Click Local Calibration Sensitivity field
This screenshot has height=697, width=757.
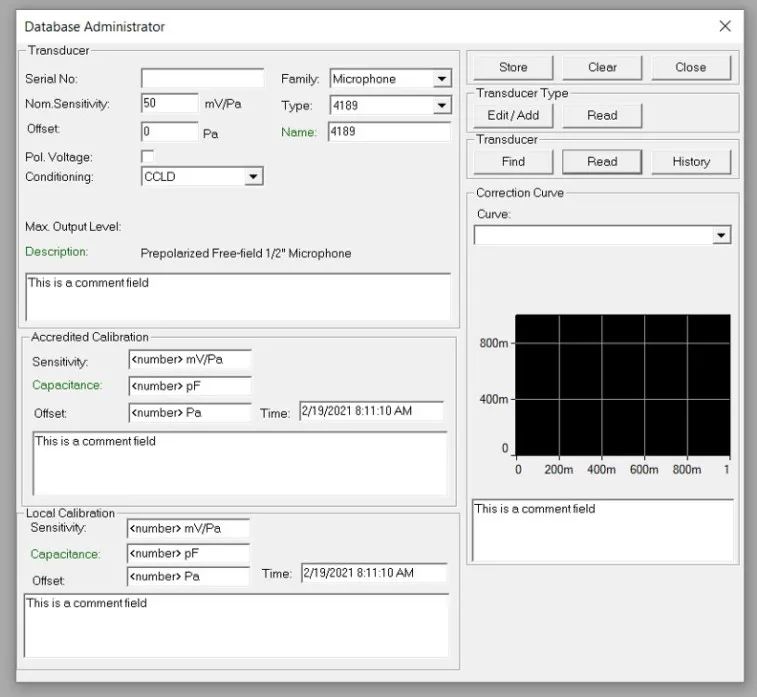188,529
